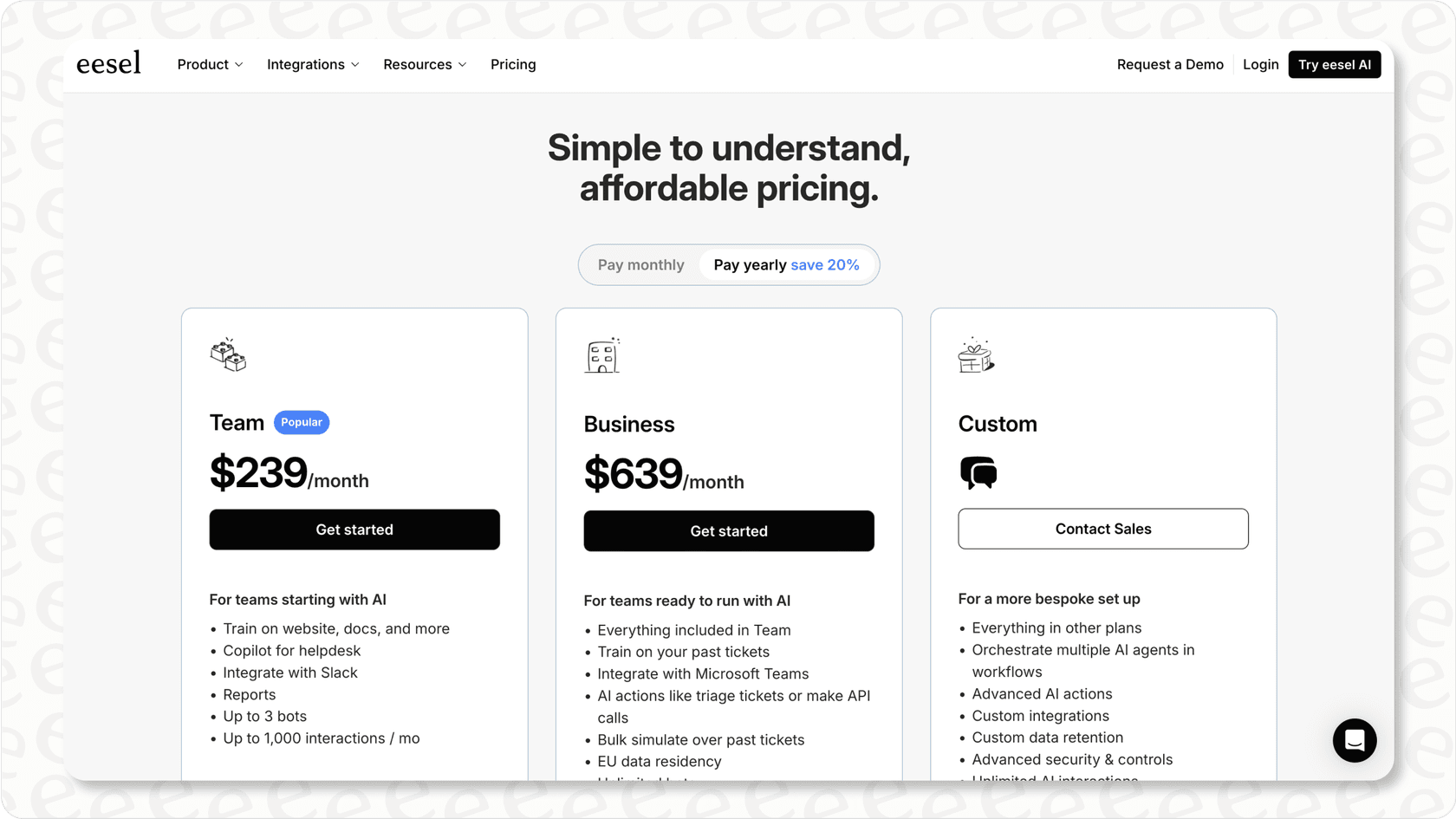Open Request a Demo in navbar
This screenshot has width=1456, height=819.
click(1170, 65)
